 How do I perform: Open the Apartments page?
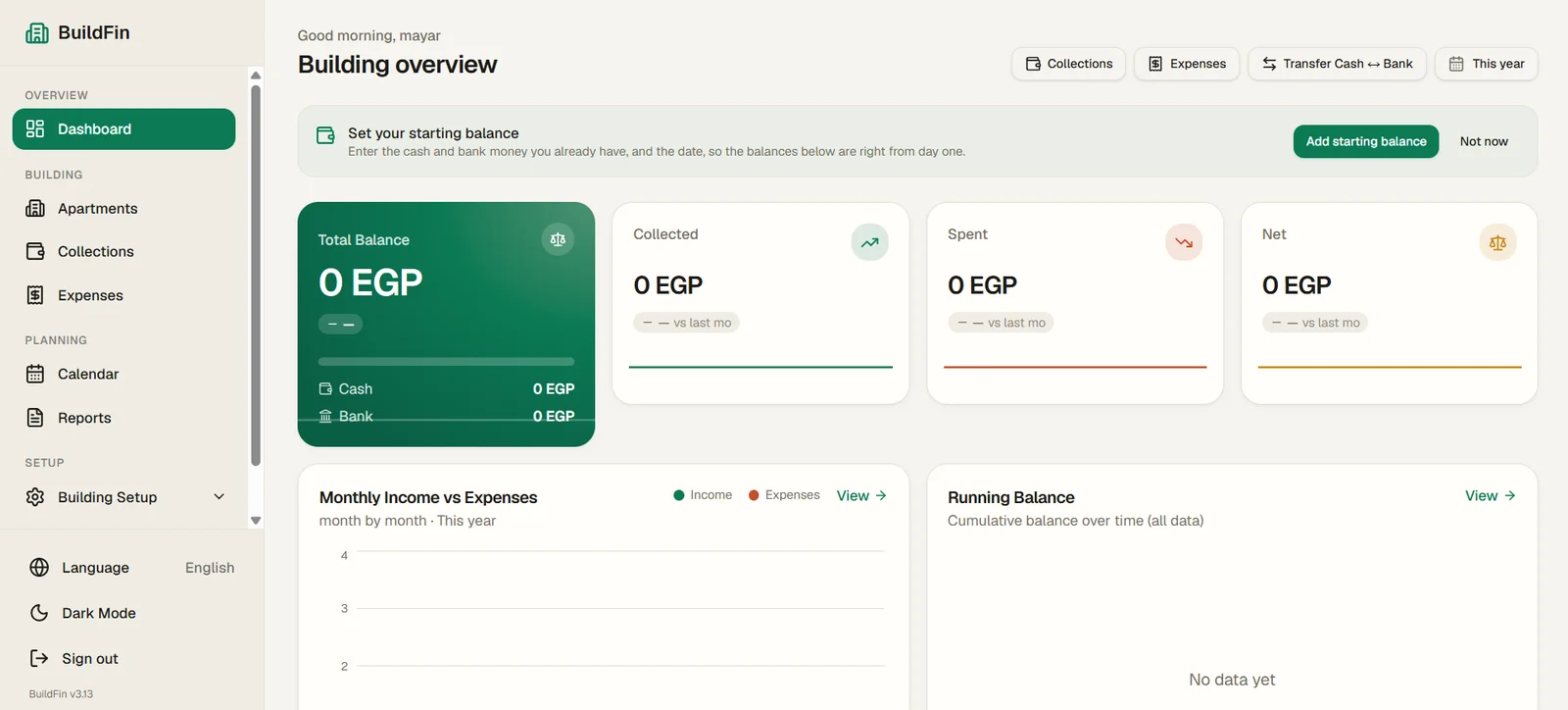pyautogui.click(x=123, y=209)
